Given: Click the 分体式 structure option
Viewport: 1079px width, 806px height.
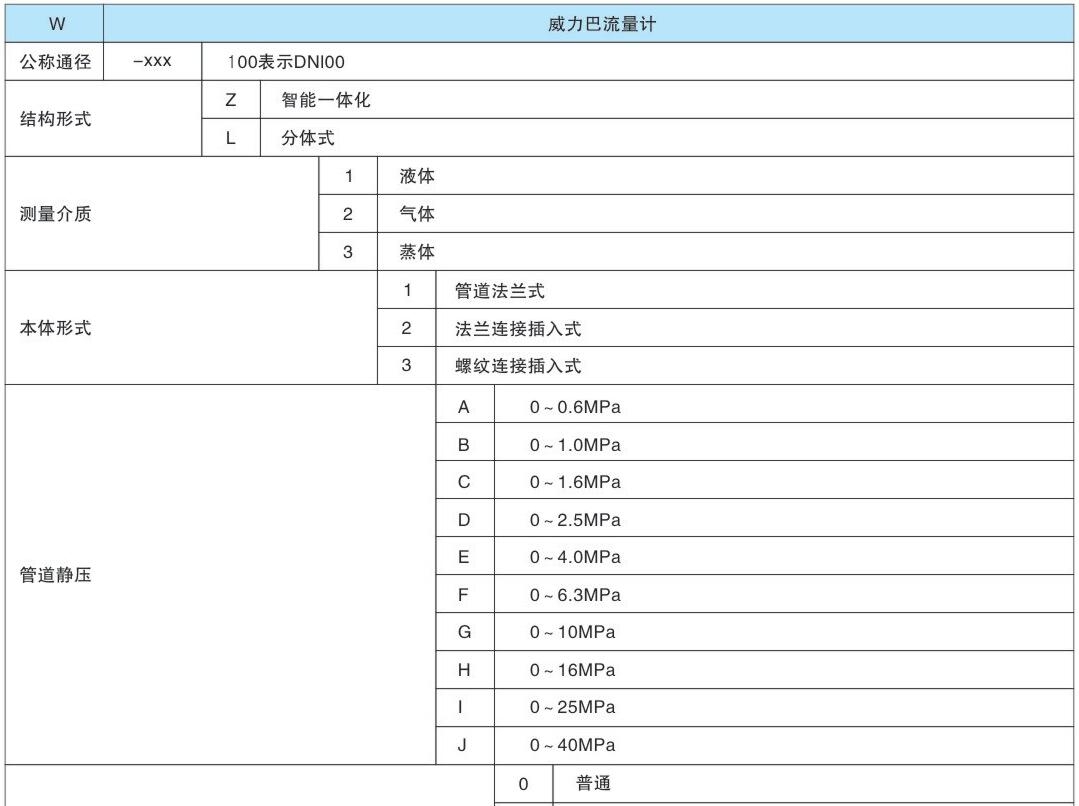Looking at the screenshot, I should point(308,138).
